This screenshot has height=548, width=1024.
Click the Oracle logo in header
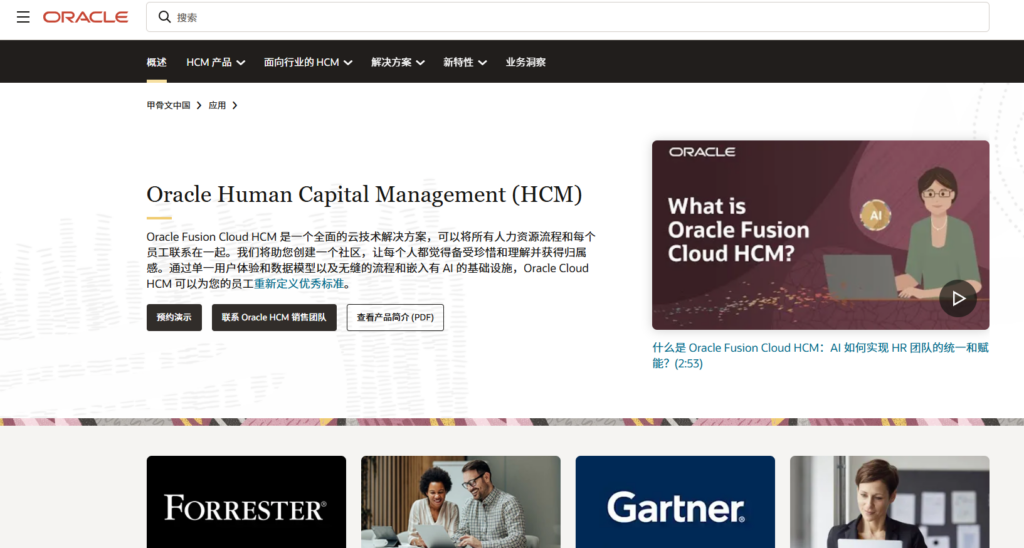click(86, 17)
